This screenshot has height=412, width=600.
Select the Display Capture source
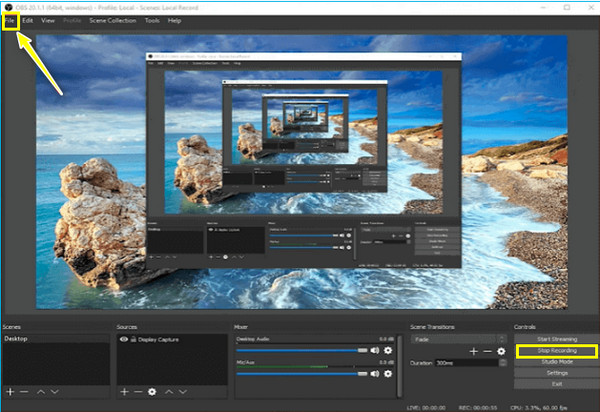click(x=172, y=339)
